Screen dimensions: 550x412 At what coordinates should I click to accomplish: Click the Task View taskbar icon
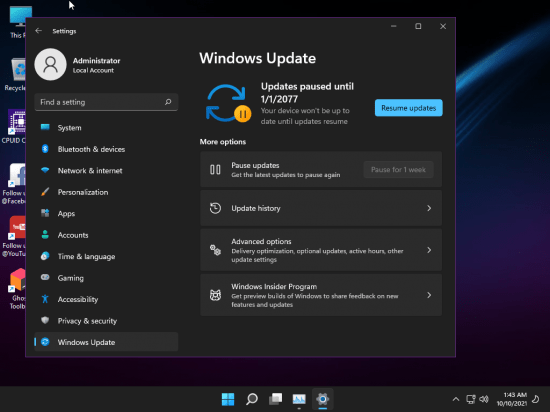(x=276, y=399)
